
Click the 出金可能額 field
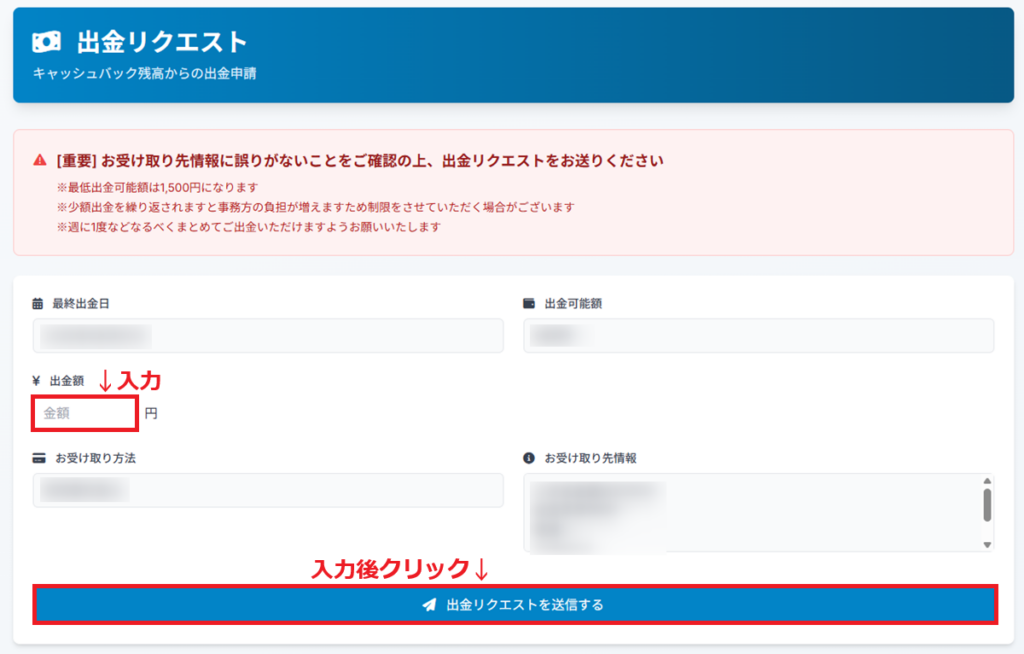click(758, 336)
